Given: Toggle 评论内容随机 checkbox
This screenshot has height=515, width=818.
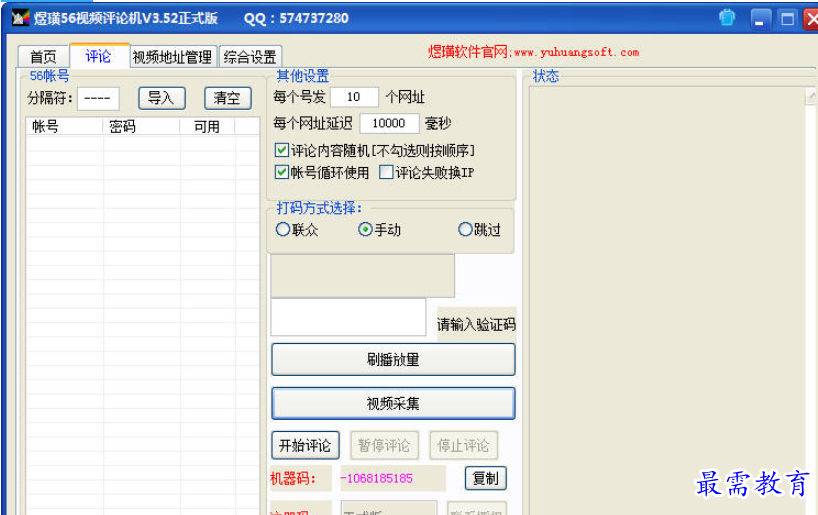Looking at the screenshot, I should (x=281, y=150).
